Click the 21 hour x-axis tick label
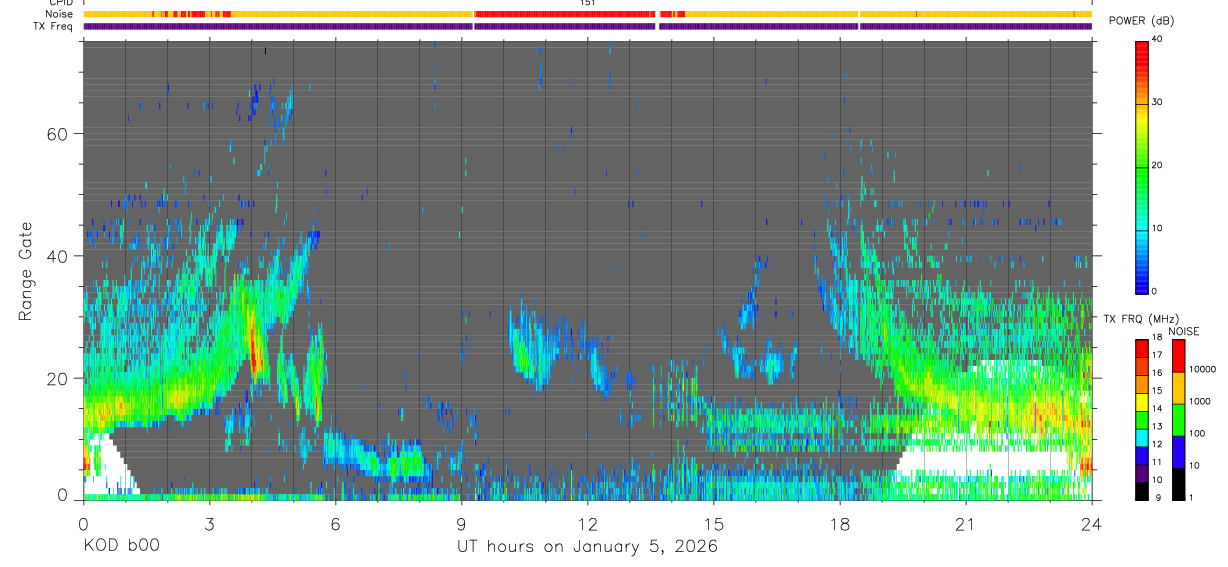1228x567 pixels. [x=966, y=524]
